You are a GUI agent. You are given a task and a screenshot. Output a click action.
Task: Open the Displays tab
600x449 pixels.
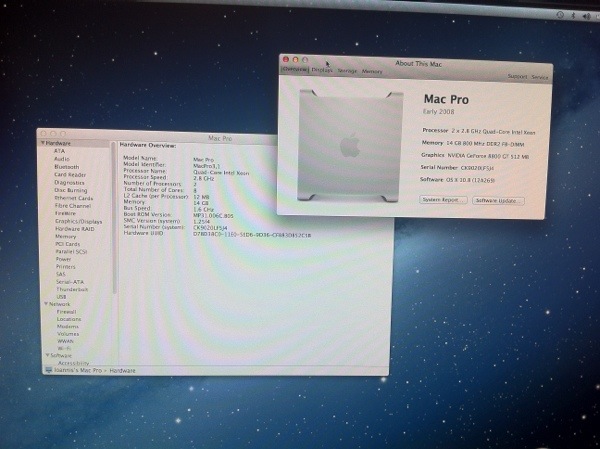click(322, 70)
